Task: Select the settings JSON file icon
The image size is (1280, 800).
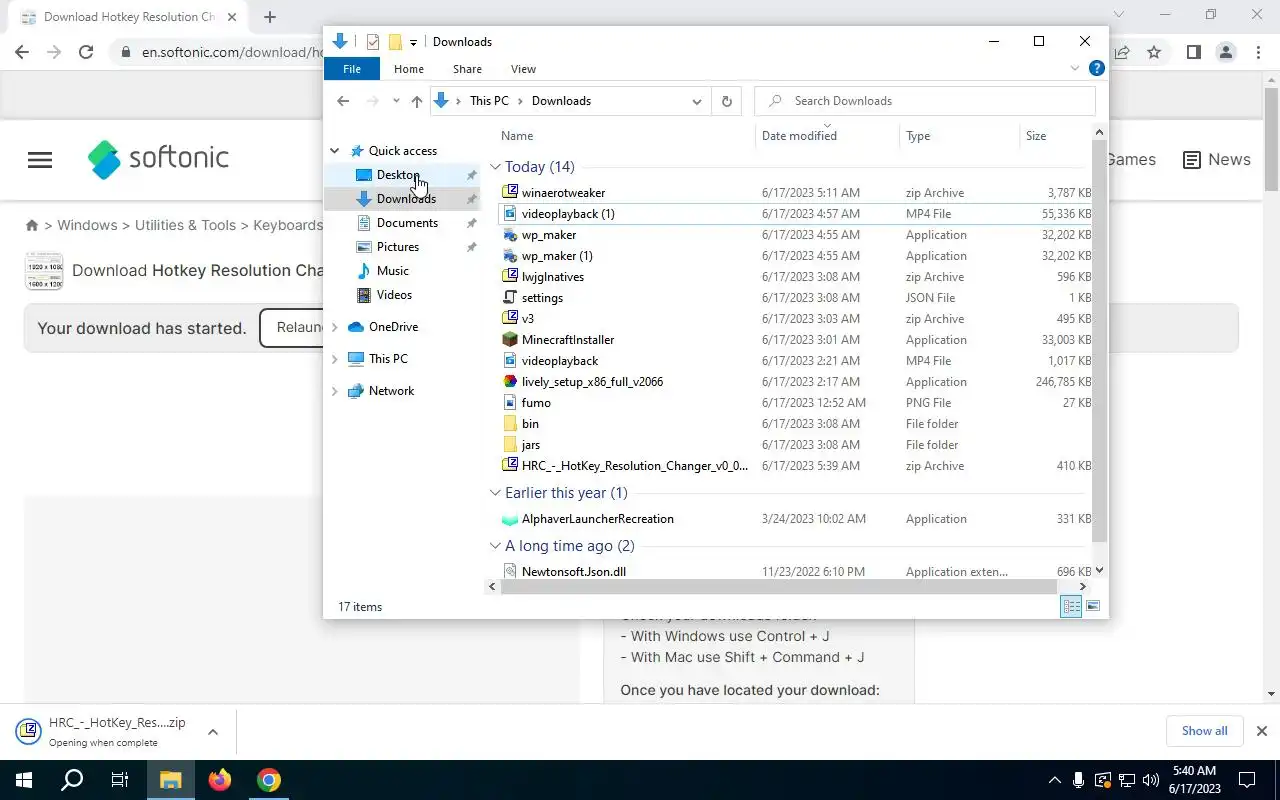Action: (510, 297)
